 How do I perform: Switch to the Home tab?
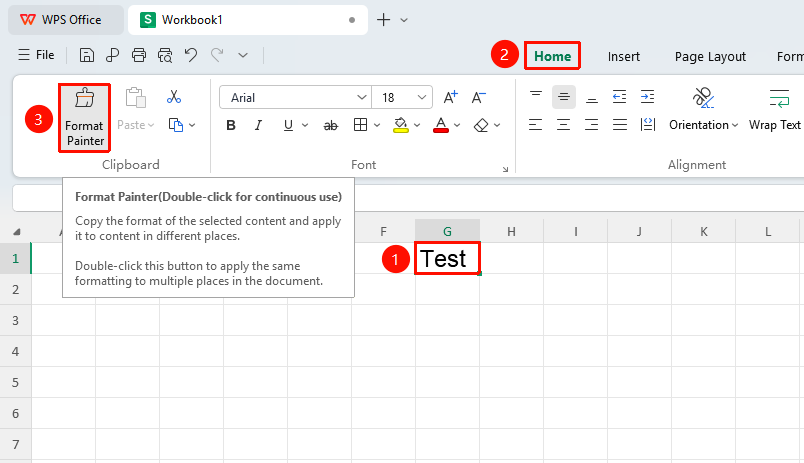[x=552, y=56]
